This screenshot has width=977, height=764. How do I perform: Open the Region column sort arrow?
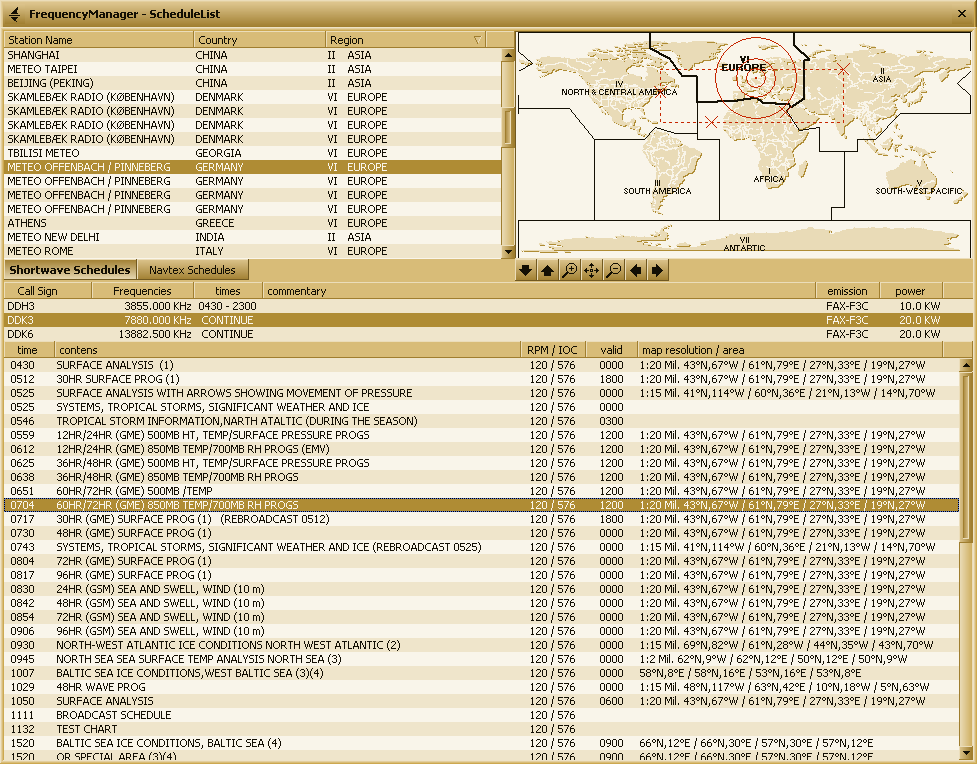(477, 40)
